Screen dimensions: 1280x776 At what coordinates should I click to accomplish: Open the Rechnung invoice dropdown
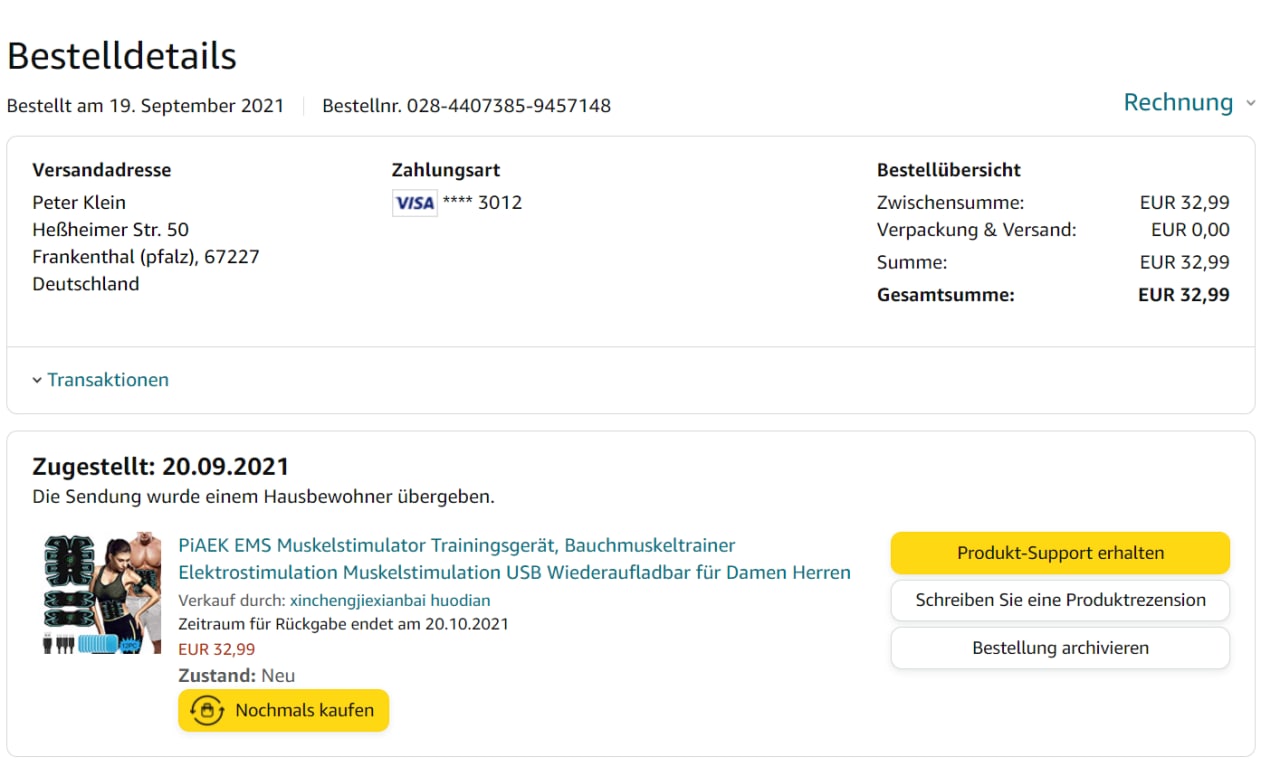tap(1178, 103)
